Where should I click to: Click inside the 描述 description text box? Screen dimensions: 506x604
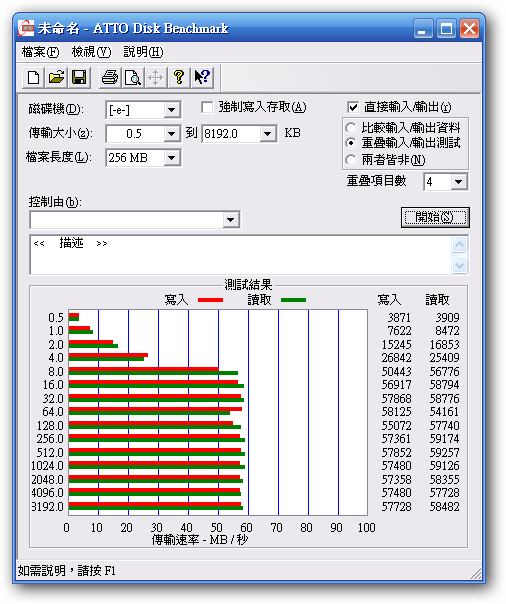[x=241, y=255]
